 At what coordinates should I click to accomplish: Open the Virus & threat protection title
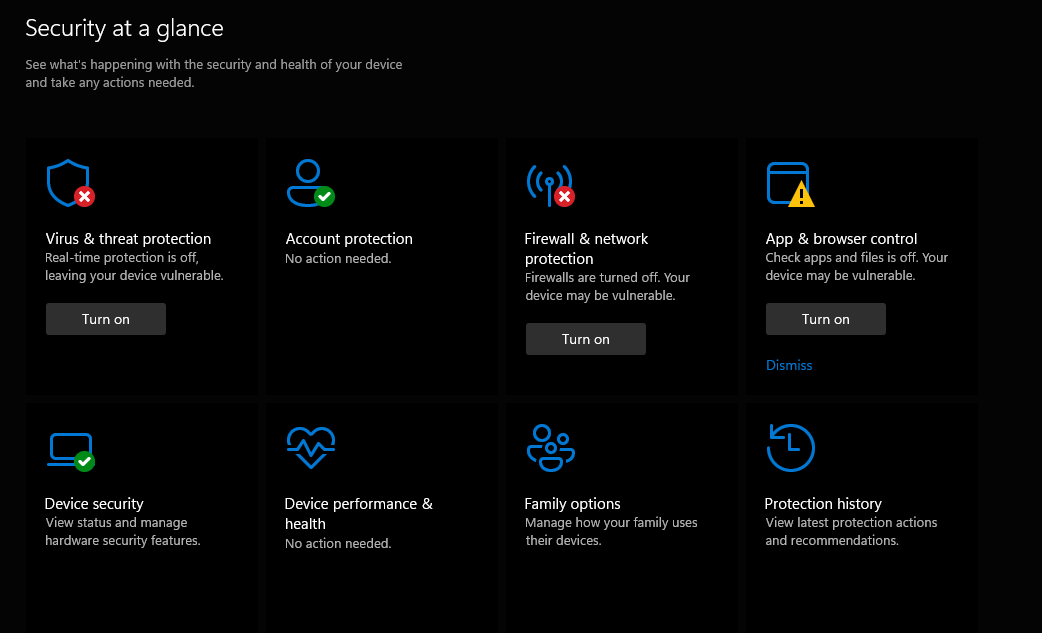tap(128, 239)
